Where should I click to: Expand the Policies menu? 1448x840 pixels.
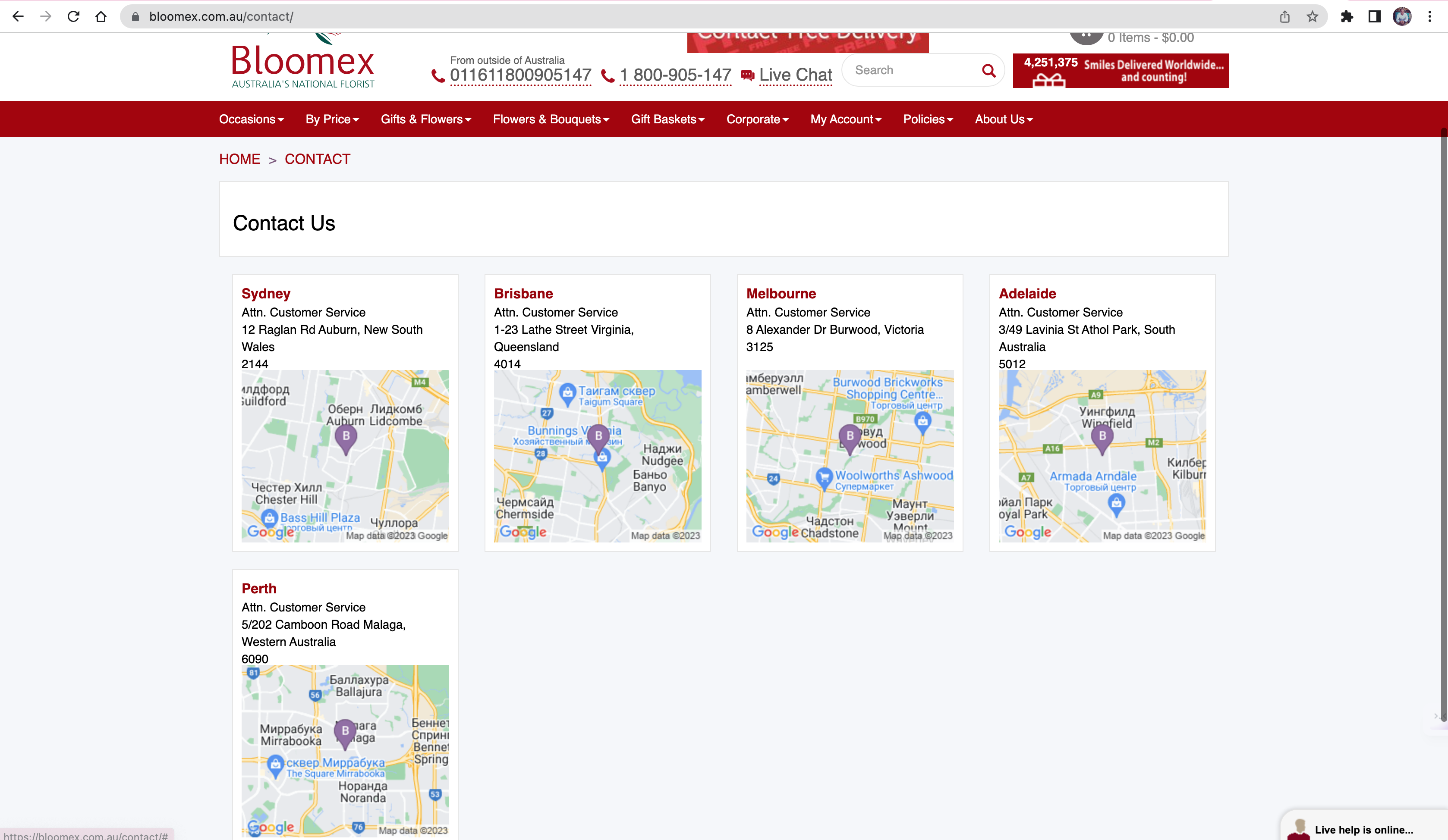pos(928,119)
